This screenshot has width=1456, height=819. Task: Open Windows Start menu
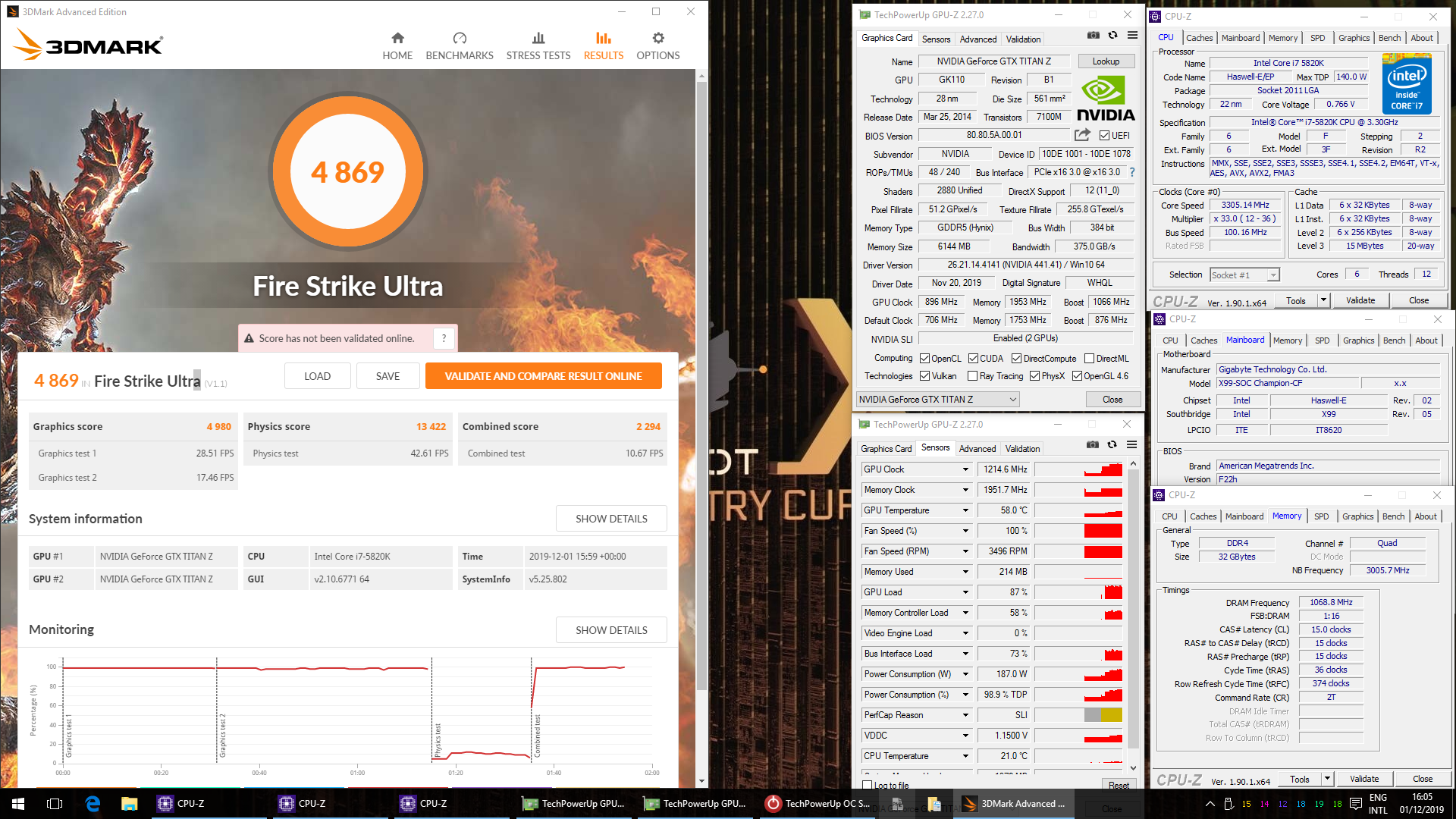click(18, 804)
